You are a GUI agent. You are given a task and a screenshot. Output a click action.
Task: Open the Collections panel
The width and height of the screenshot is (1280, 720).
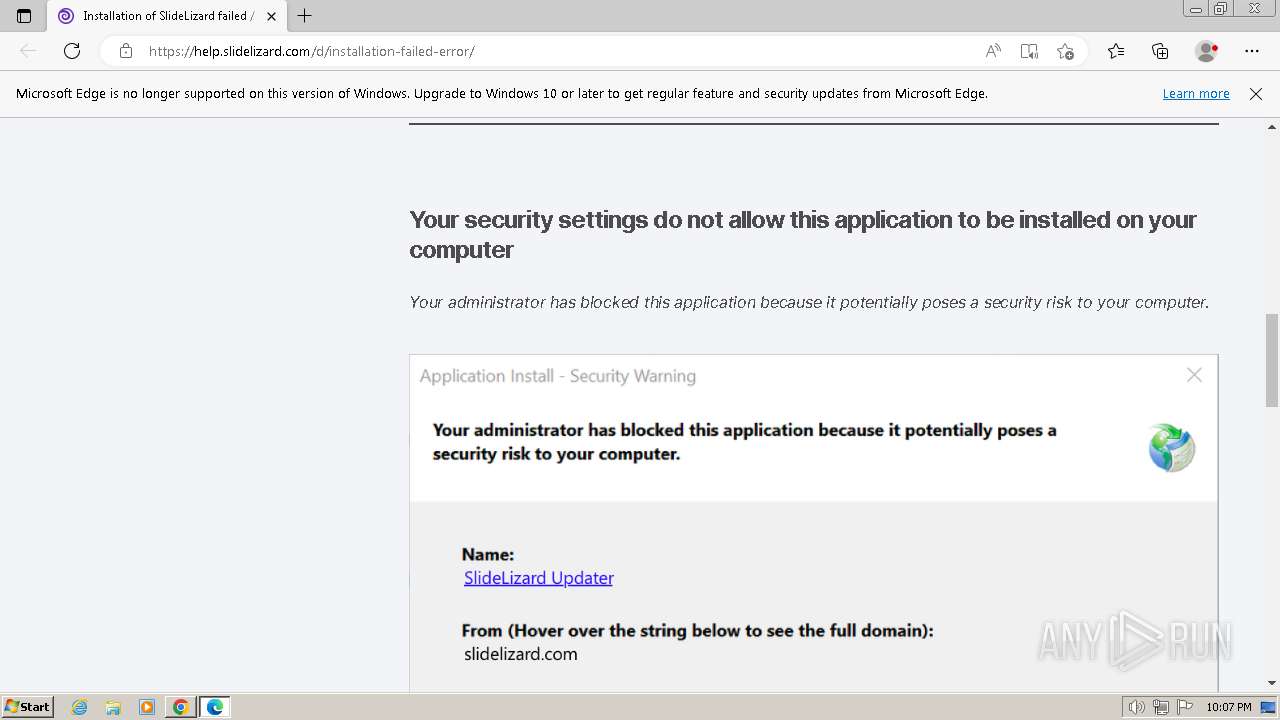(x=1160, y=51)
